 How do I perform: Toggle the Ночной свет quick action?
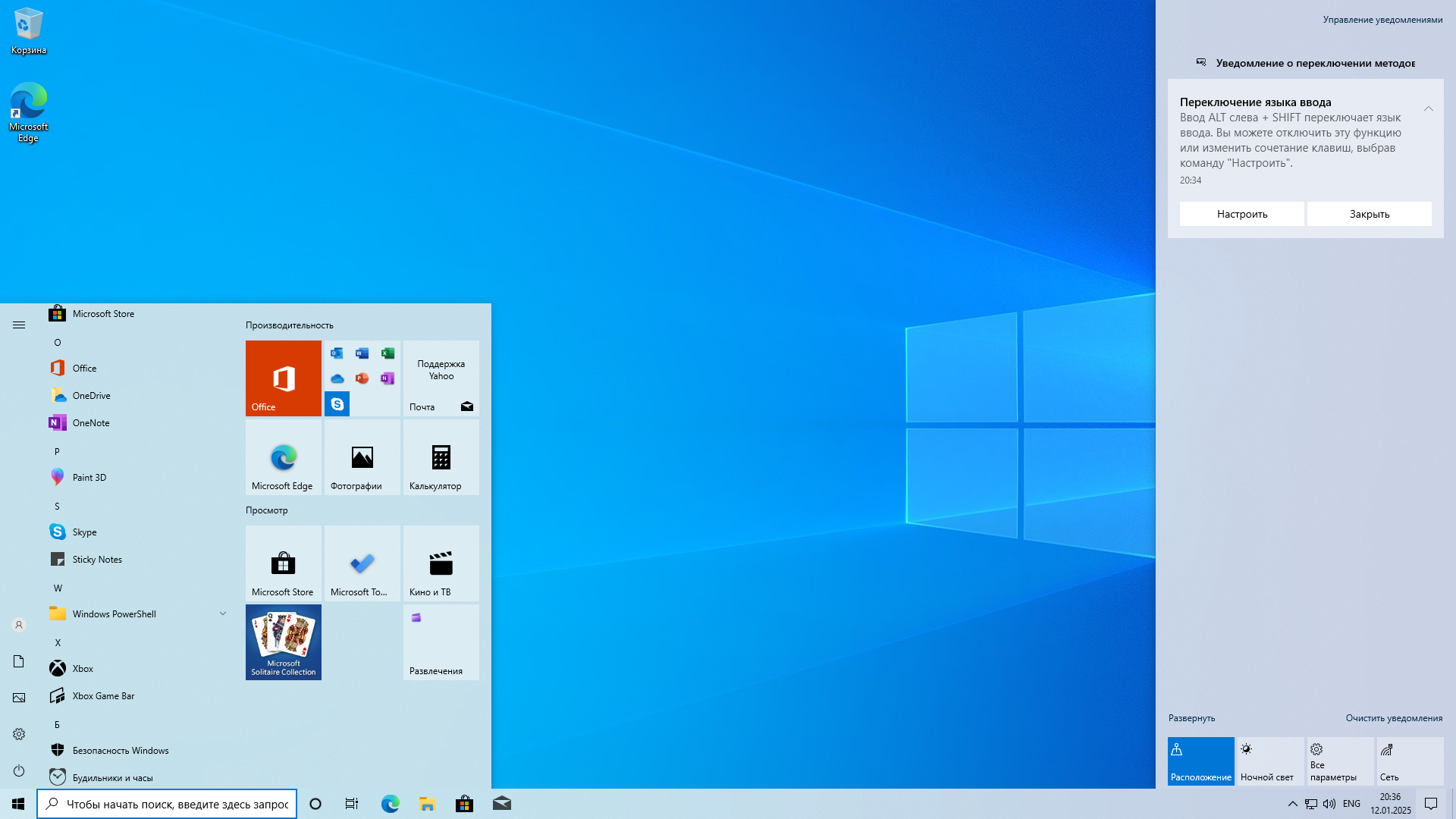(x=1271, y=761)
